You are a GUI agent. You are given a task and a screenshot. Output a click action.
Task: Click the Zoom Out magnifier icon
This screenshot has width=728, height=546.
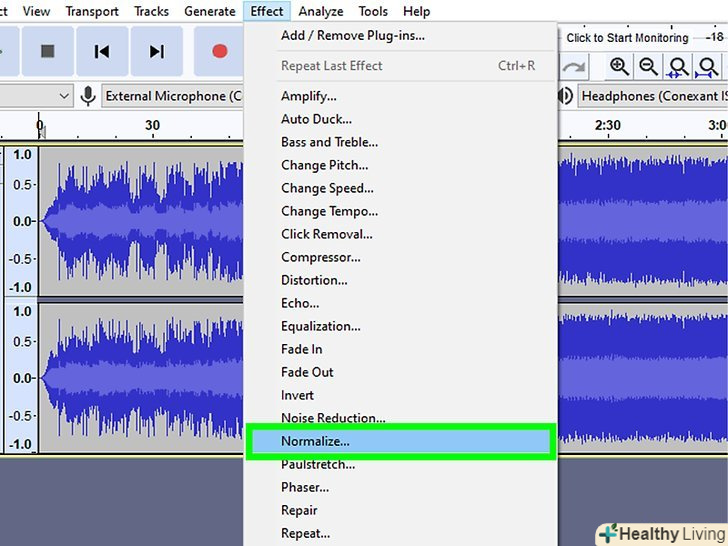[x=648, y=67]
